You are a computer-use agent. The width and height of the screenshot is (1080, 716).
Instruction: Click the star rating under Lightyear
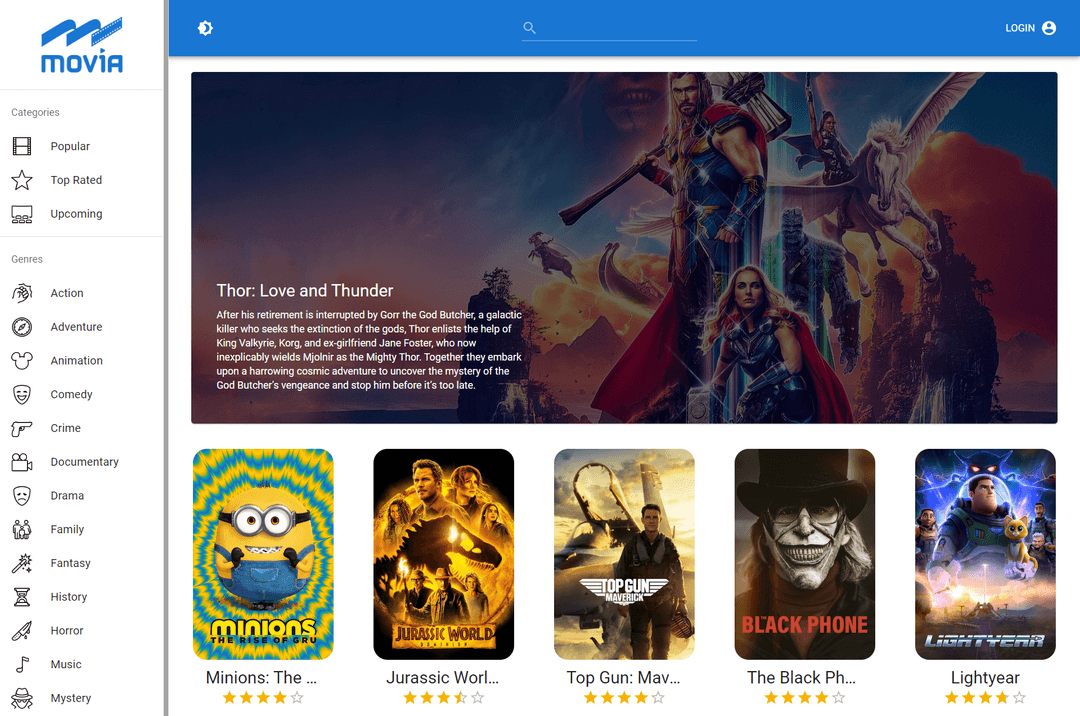coord(985,698)
